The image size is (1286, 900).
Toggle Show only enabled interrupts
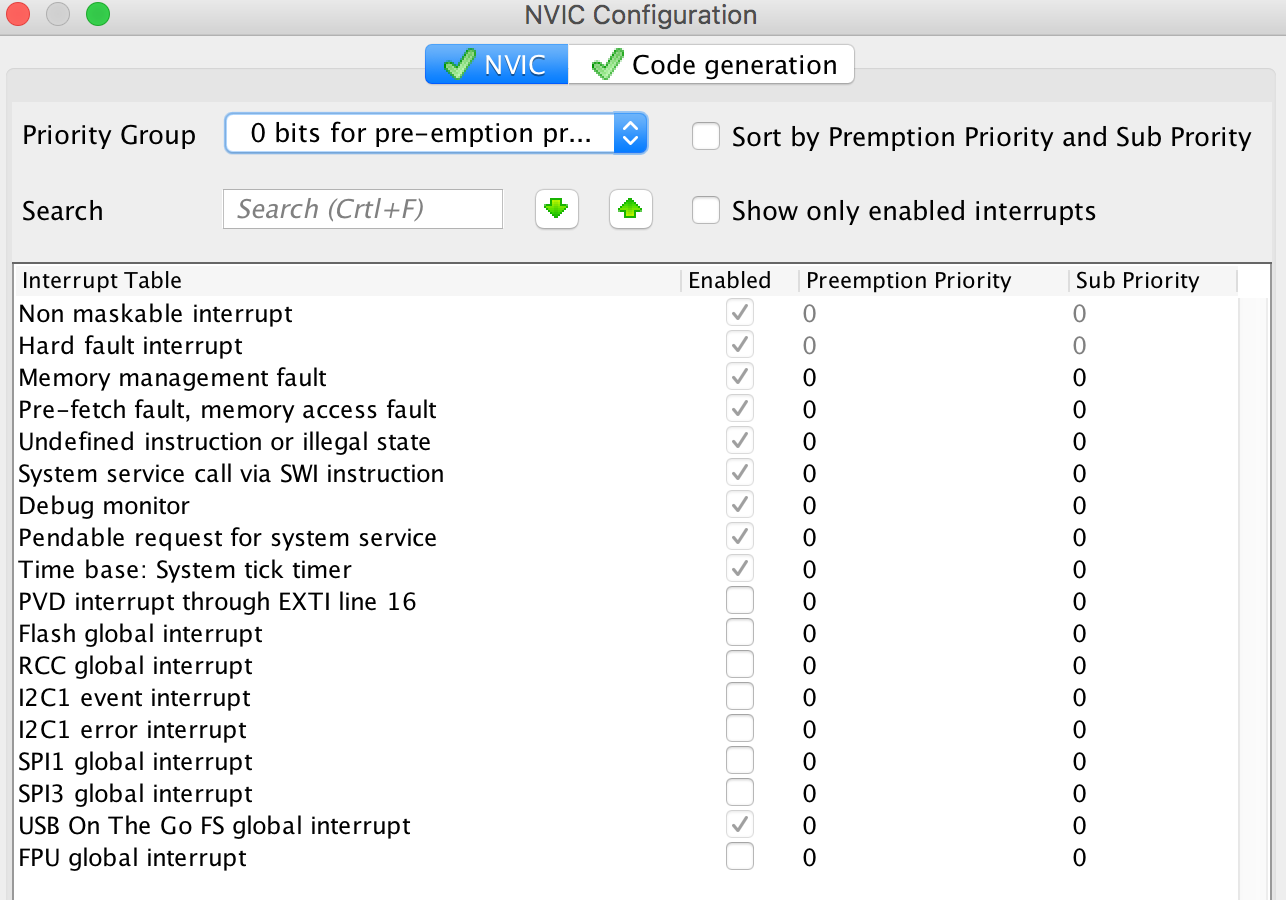(x=707, y=210)
